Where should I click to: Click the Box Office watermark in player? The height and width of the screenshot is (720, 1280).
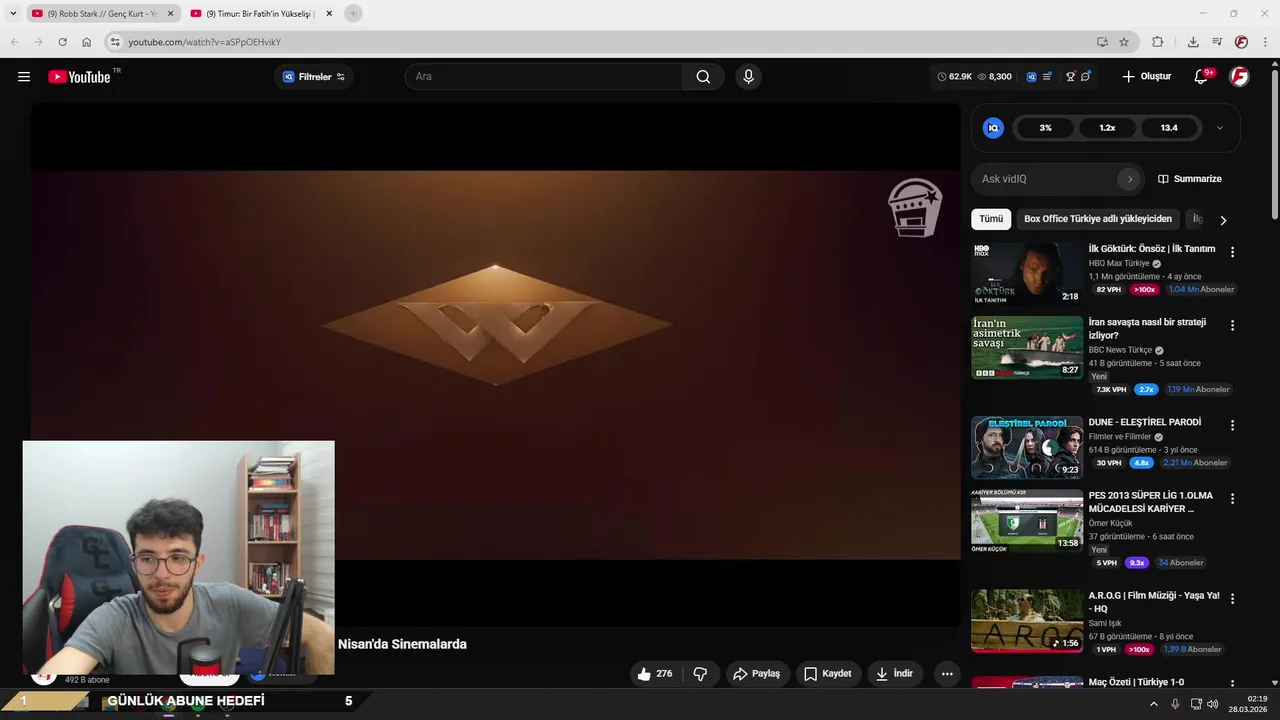pos(915,208)
